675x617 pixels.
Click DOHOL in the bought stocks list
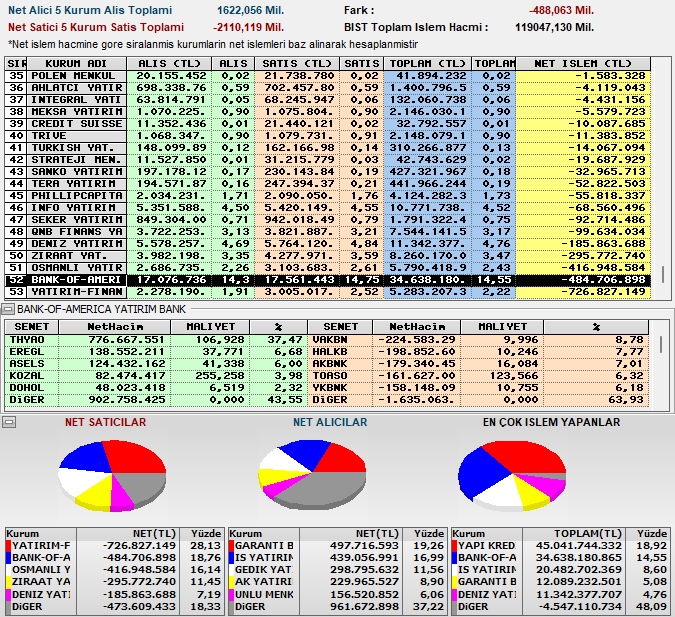coord(27,388)
